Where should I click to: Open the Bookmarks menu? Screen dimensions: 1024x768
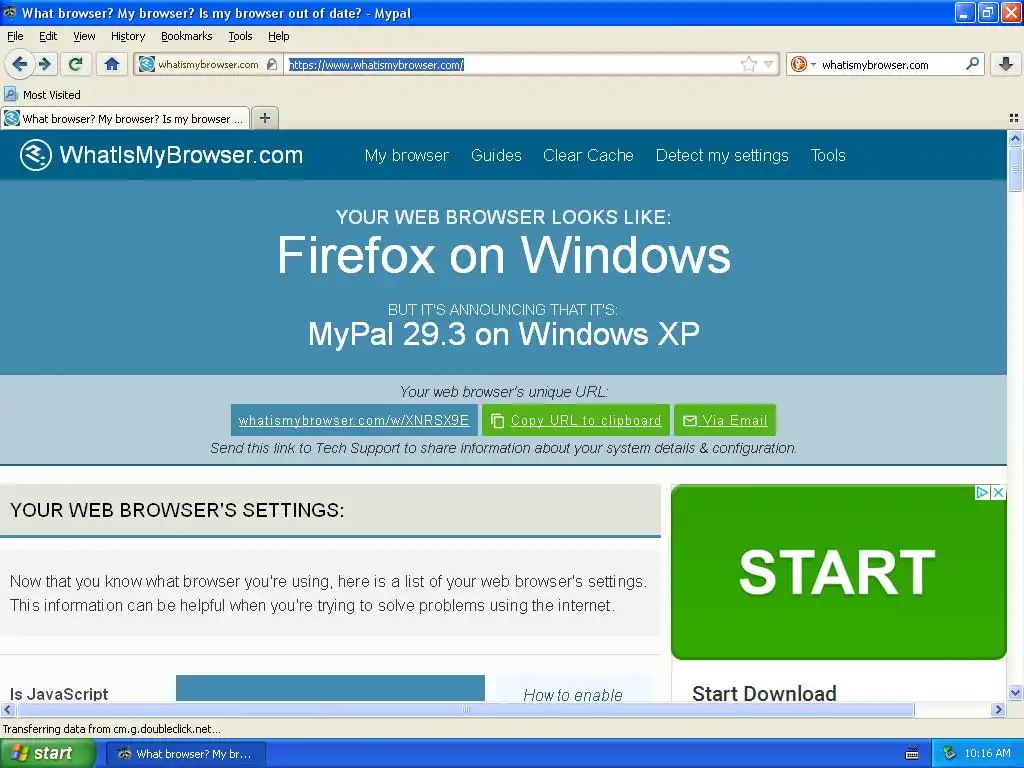[x=187, y=36]
